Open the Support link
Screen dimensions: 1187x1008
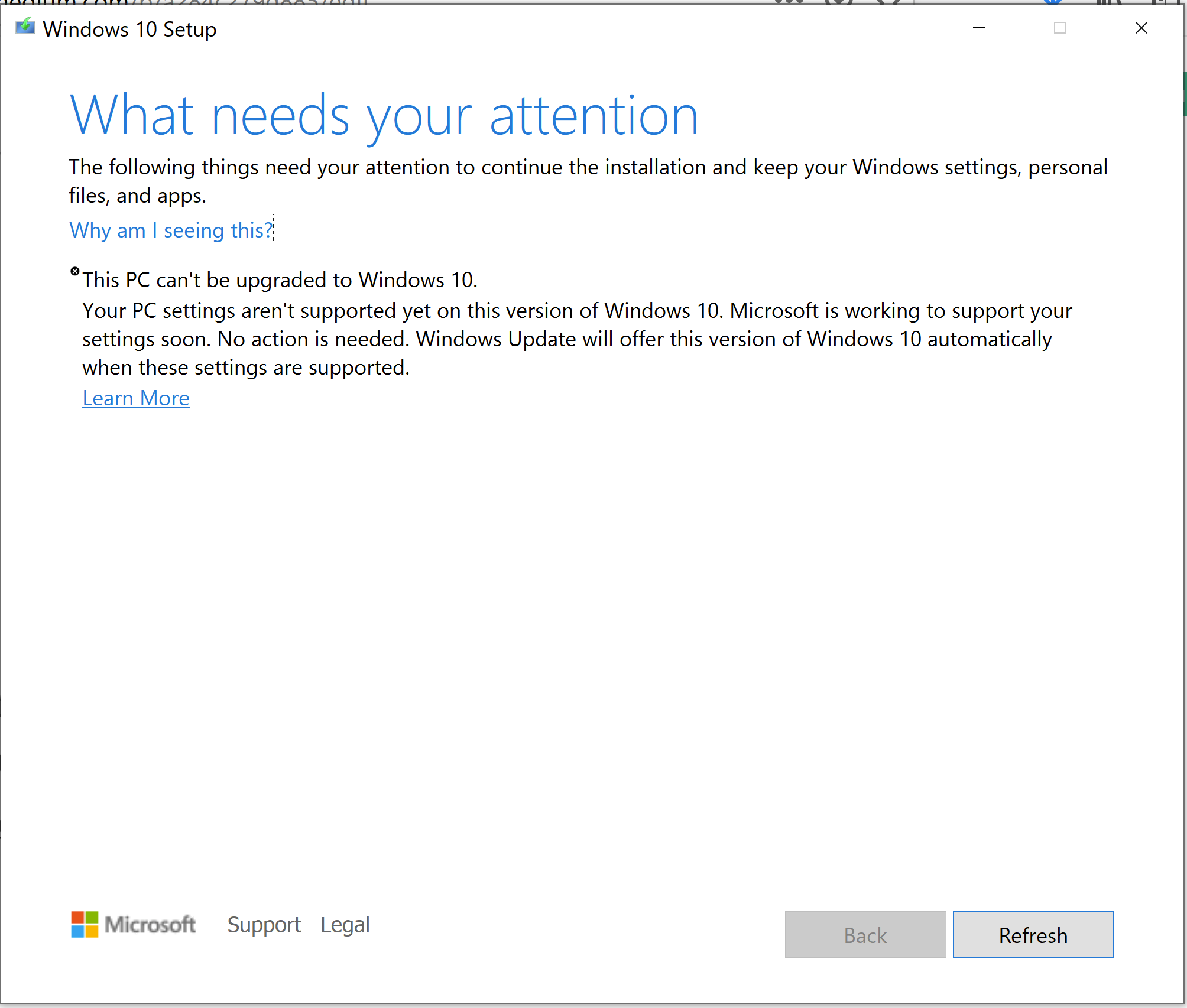pos(264,925)
